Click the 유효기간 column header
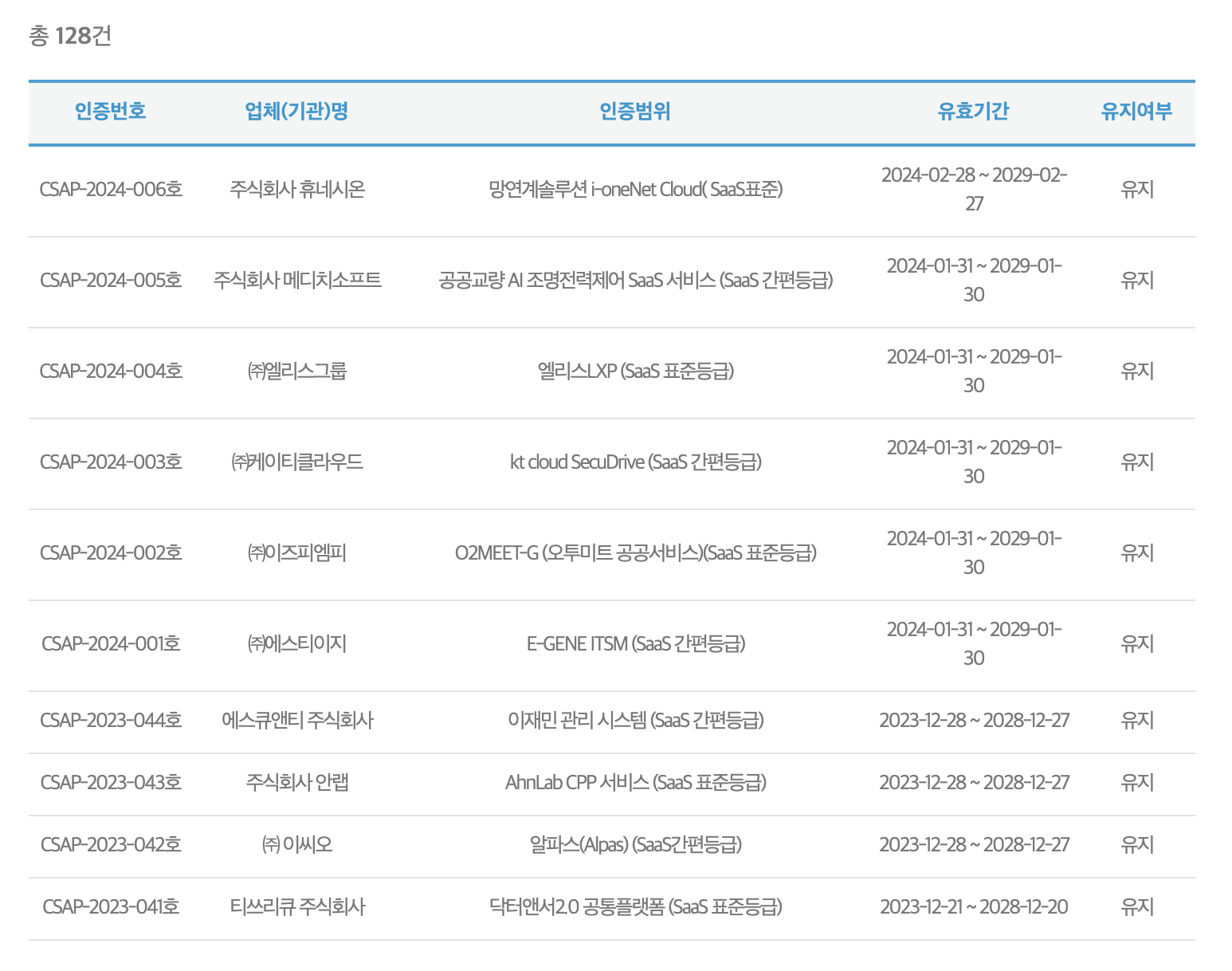 tap(973, 111)
